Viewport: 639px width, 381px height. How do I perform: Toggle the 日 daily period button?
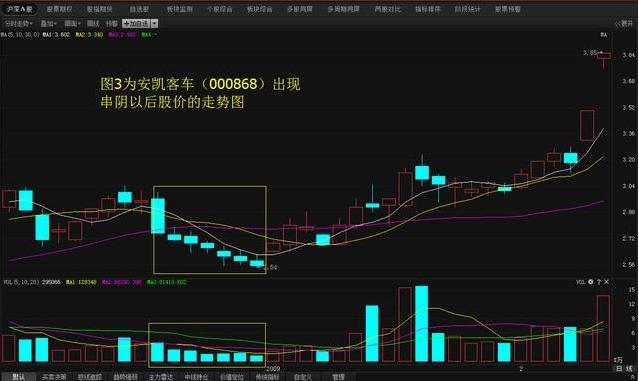point(619,369)
